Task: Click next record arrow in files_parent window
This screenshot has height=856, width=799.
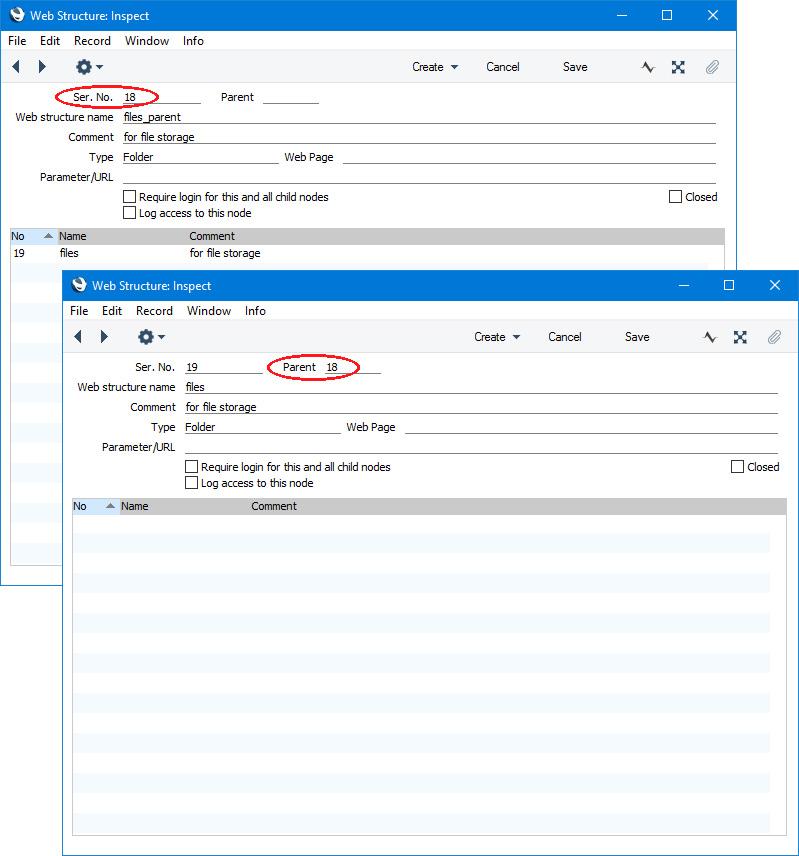Action: (x=42, y=67)
